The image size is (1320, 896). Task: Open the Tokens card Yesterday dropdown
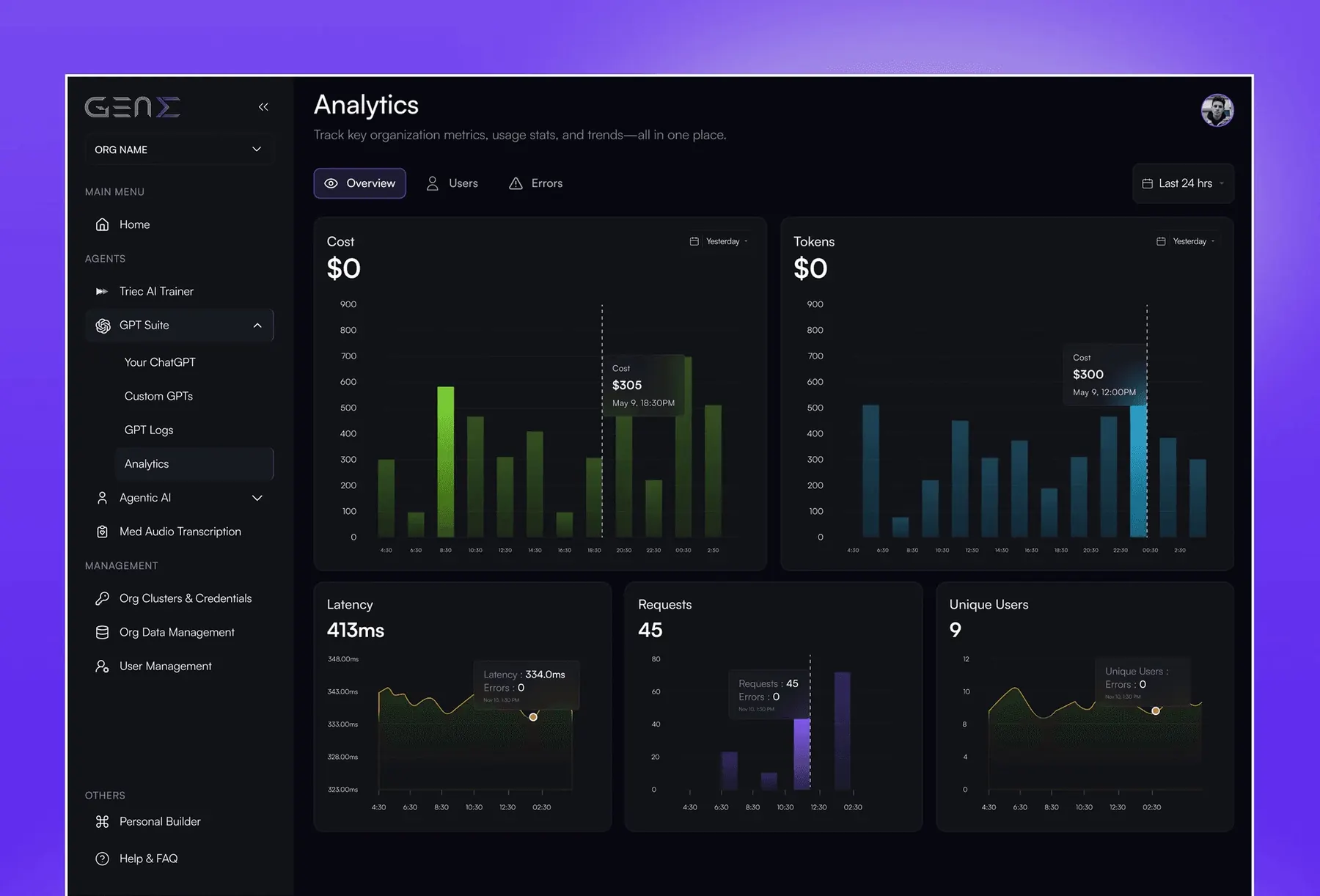[x=1185, y=241]
